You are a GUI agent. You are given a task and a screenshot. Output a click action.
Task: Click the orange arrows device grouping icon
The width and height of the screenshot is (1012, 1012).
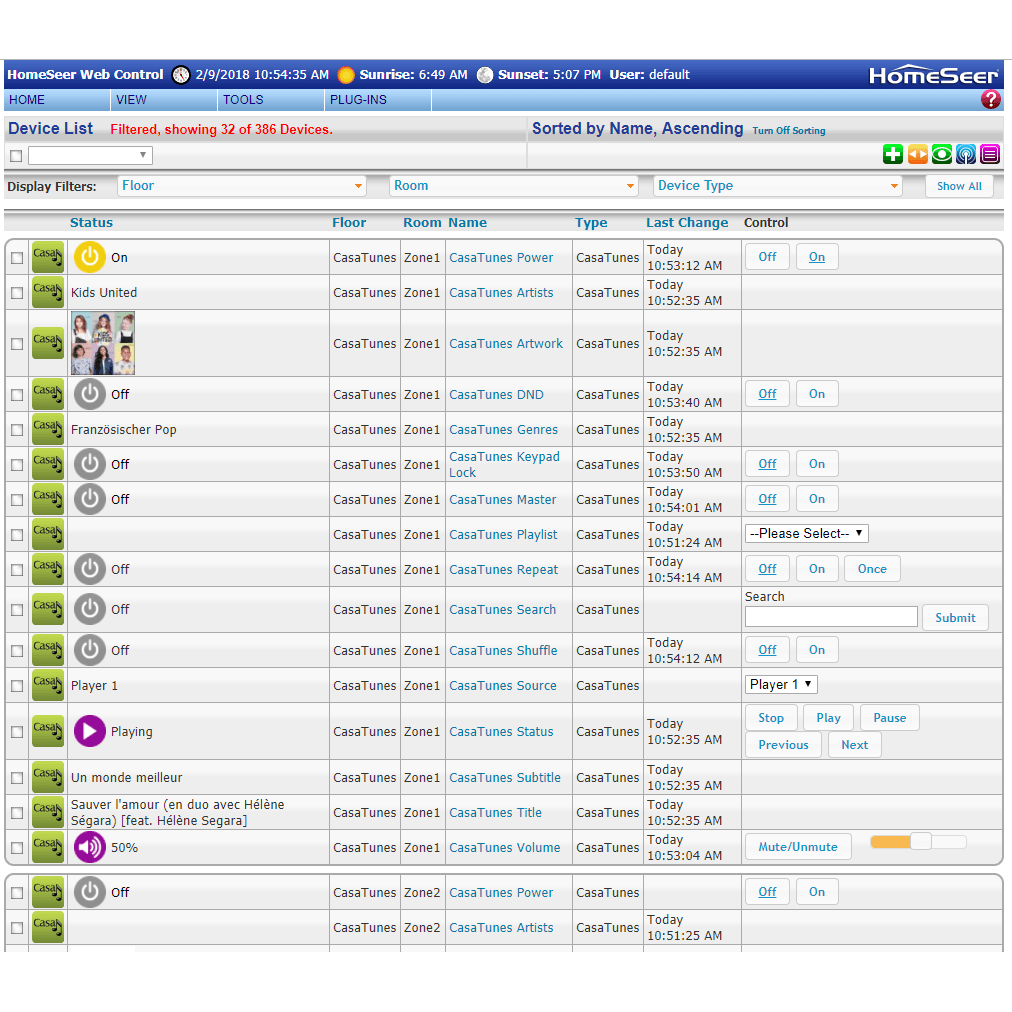917,154
